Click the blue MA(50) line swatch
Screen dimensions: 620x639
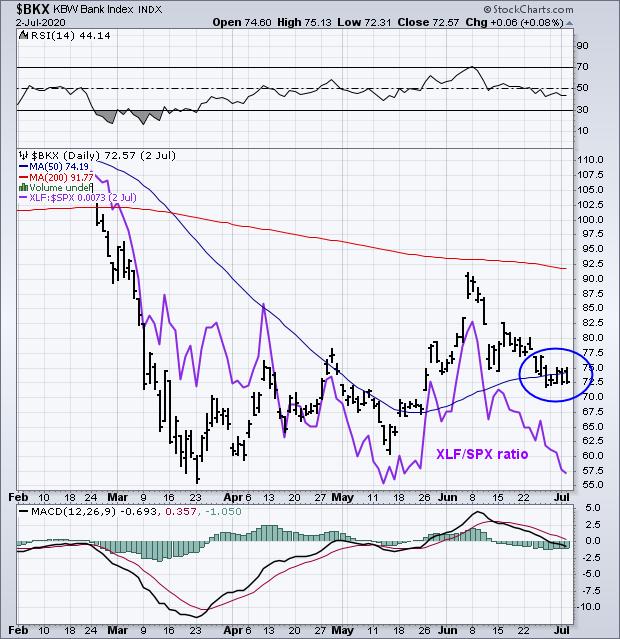[24, 167]
